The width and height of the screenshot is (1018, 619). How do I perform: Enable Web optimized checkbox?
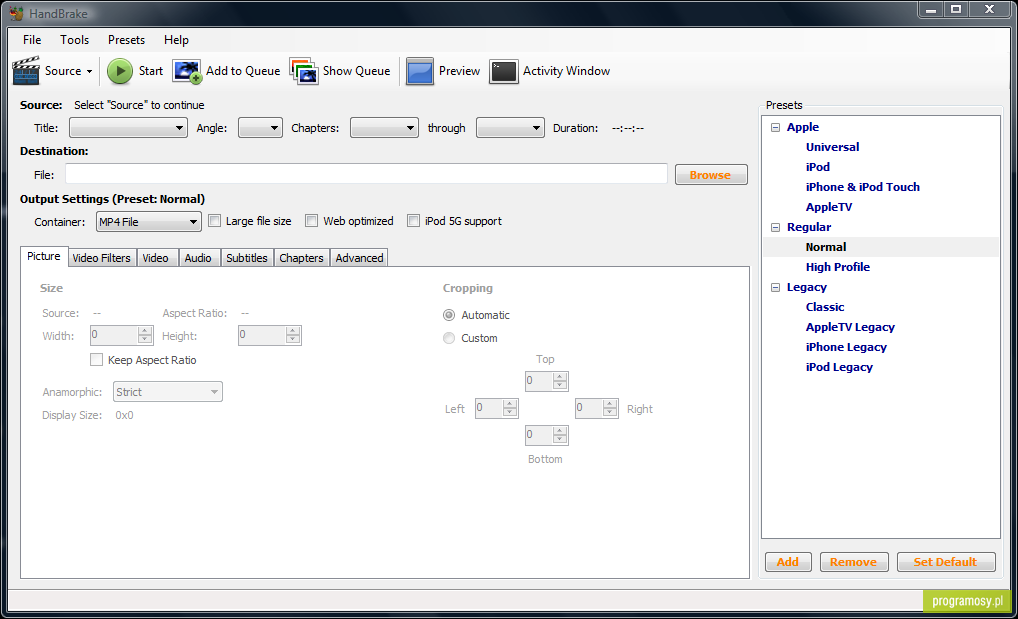[x=312, y=221]
